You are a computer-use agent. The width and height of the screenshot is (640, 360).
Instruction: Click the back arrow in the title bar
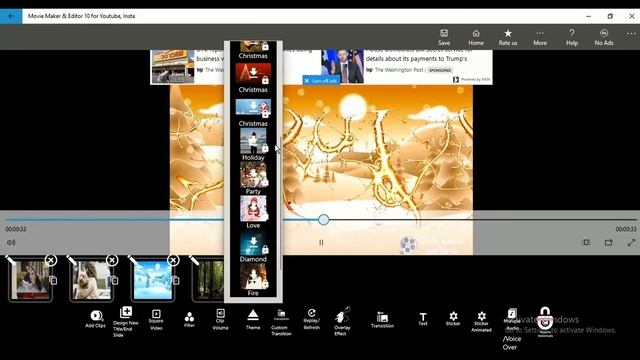[x=11, y=16]
